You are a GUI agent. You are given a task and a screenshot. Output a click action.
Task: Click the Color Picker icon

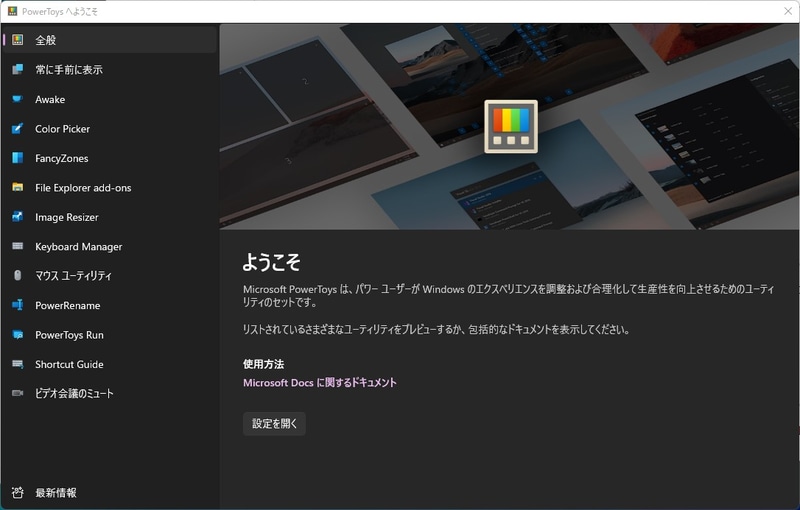(18, 129)
